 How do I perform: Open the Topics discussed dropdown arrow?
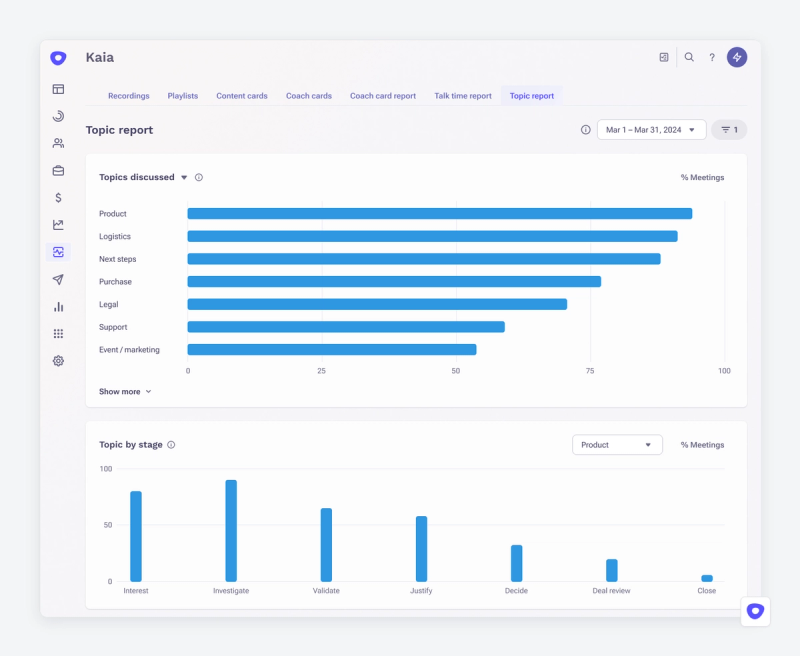coord(184,178)
